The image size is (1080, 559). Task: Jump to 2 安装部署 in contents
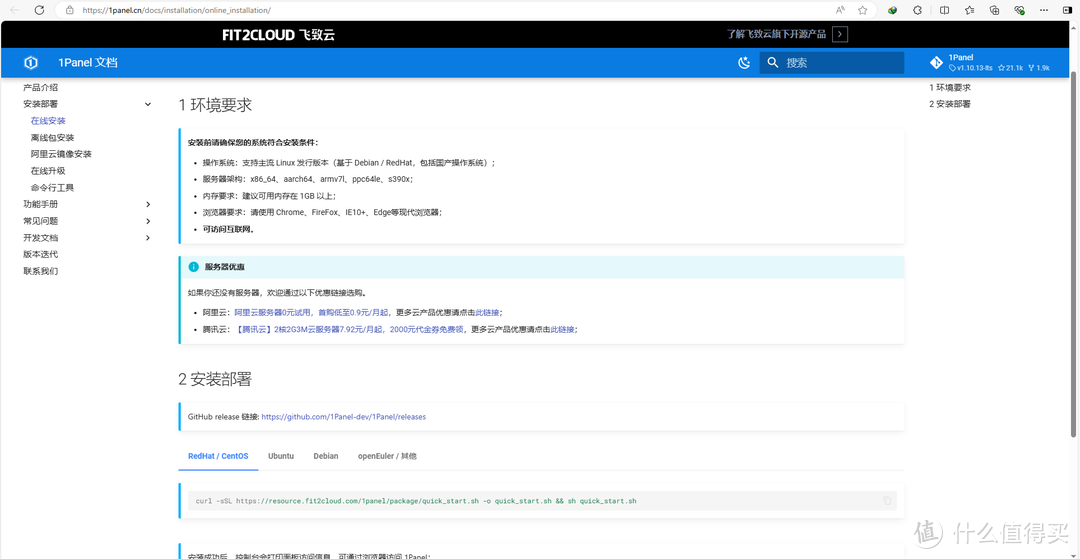[x=950, y=104]
